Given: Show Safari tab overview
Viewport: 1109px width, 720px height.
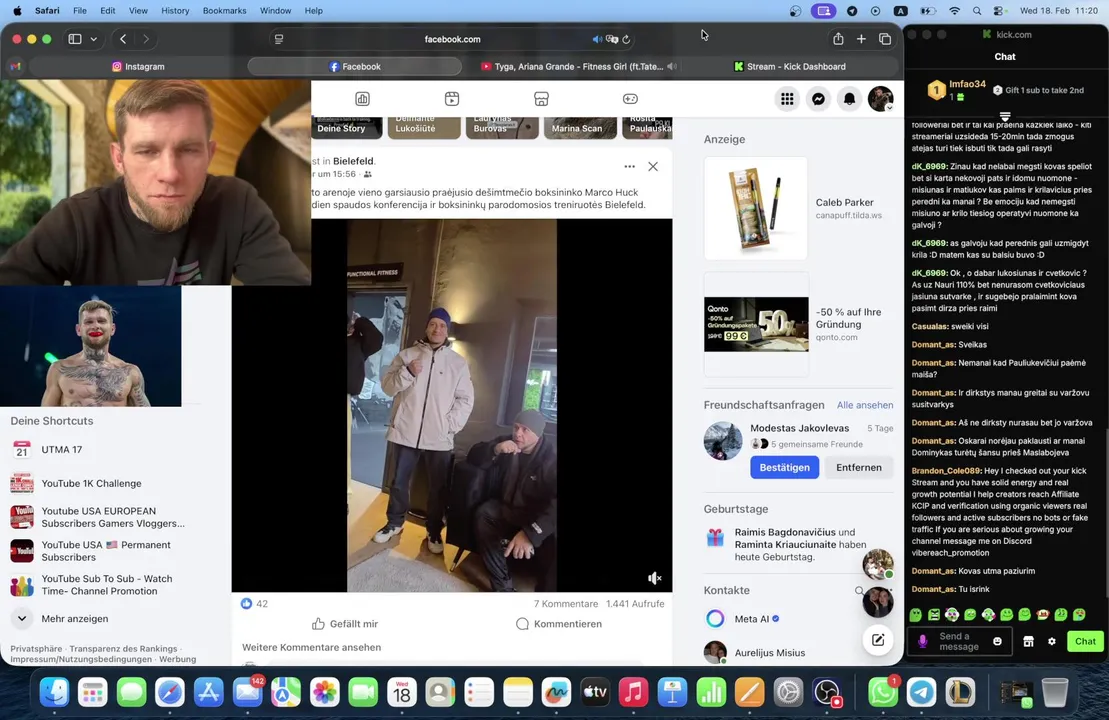Looking at the screenshot, I should (x=885, y=39).
